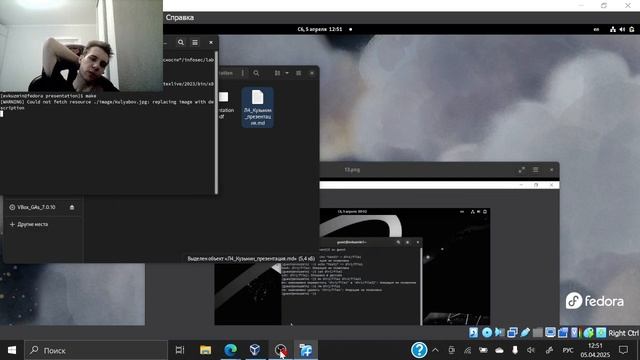Image resolution: width=640 pixels, height=360 pixels.
Task: Click the VirtualBox audio status icon
Action: pyautogui.click(x=500, y=333)
